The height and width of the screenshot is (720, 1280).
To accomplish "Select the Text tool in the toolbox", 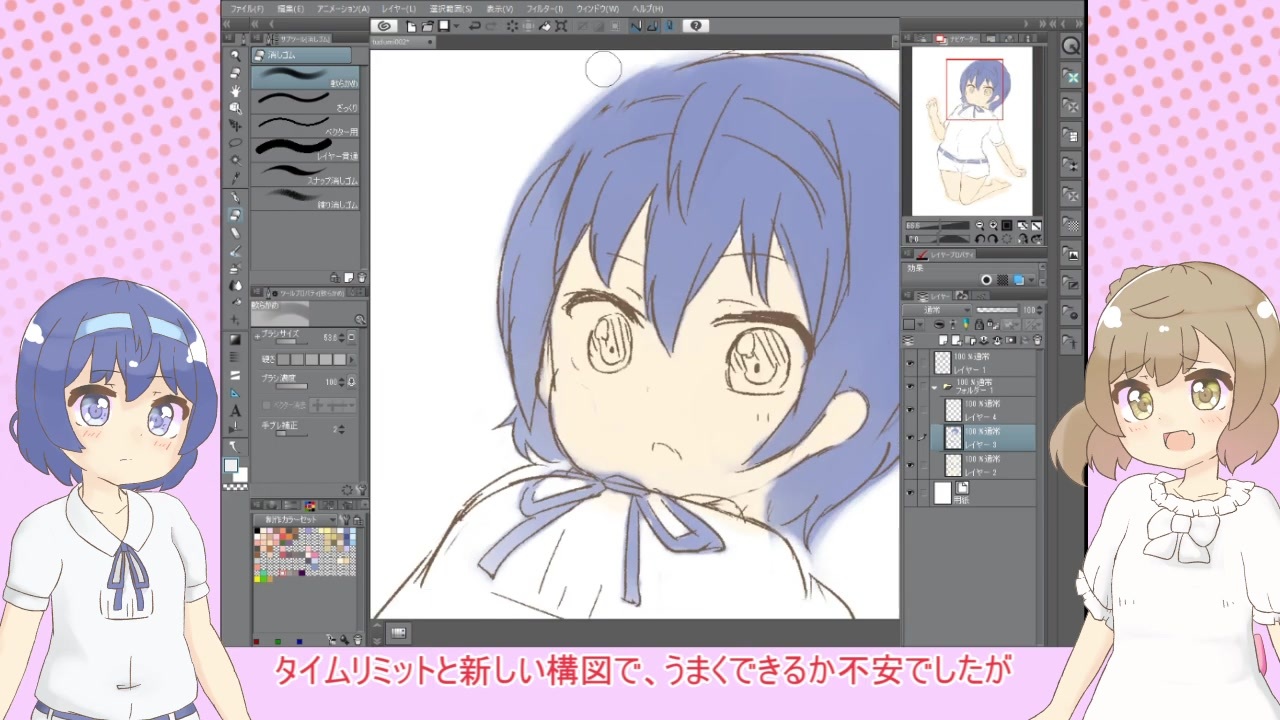I will (235, 410).
